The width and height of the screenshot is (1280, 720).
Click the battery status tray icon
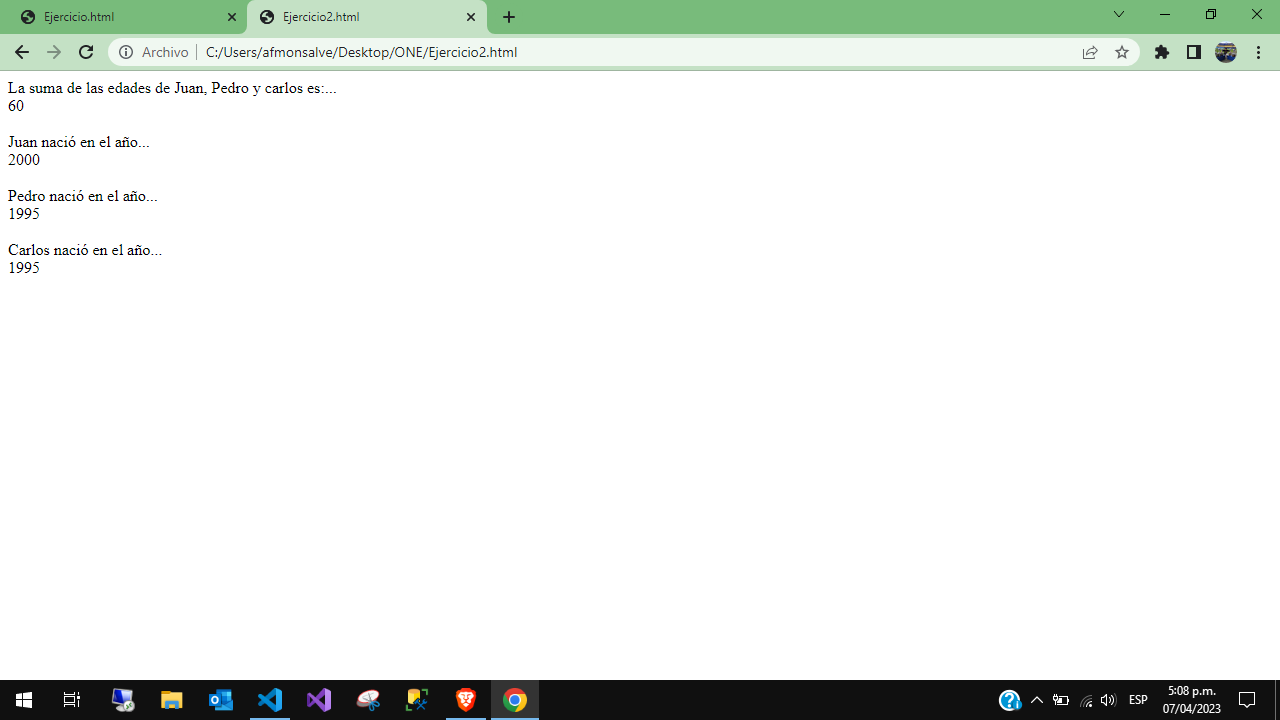(x=1061, y=700)
